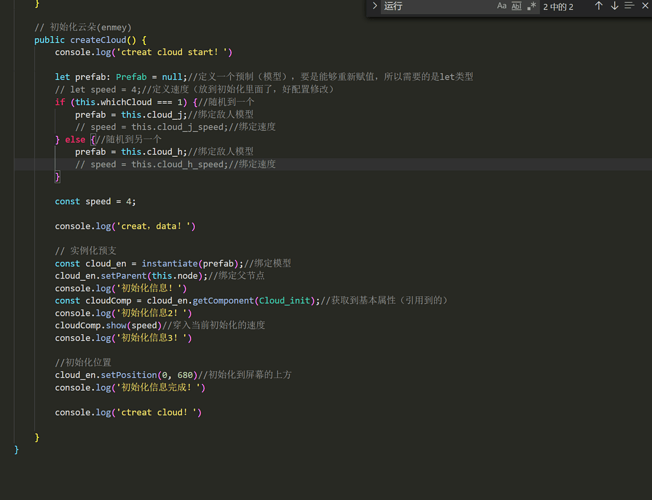Click the '2 中的 2' match count text
Viewport: 652px width, 500px height.
(558, 7)
